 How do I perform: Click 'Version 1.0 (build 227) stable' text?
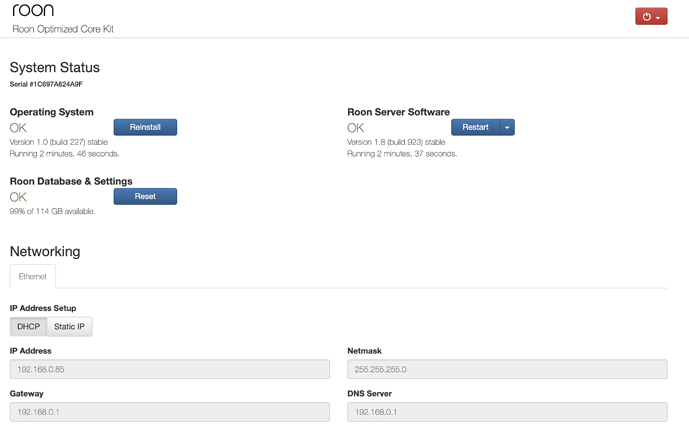tap(58, 142)
